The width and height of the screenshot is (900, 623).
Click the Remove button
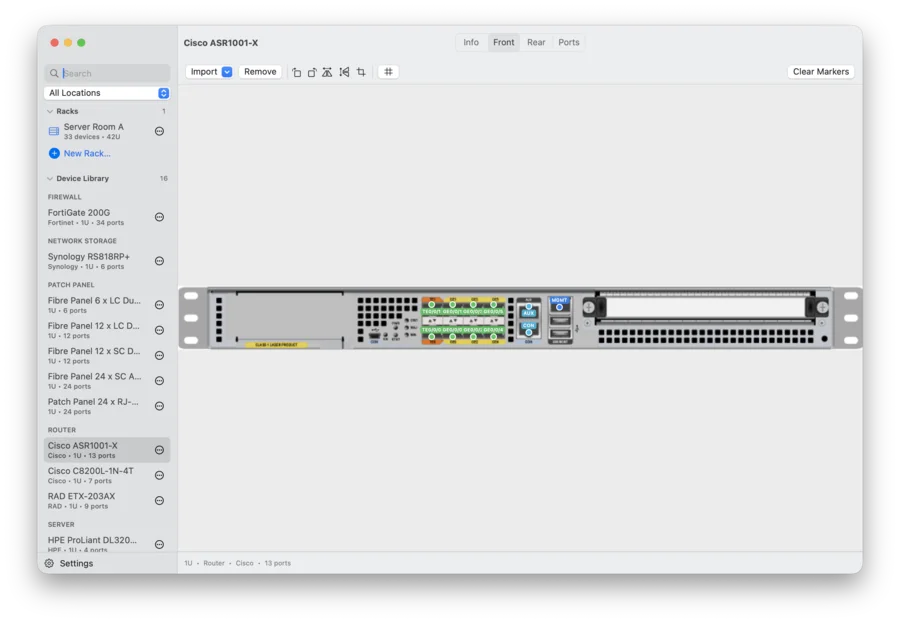260,72
